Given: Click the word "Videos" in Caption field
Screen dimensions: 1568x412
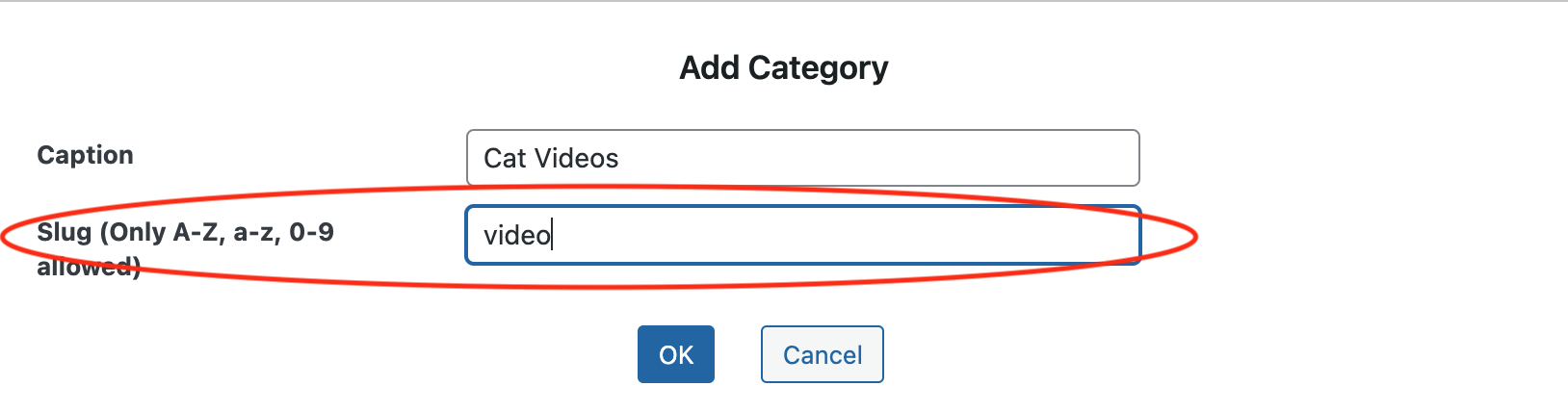Looking at the screenshot, I should point(576,158).
